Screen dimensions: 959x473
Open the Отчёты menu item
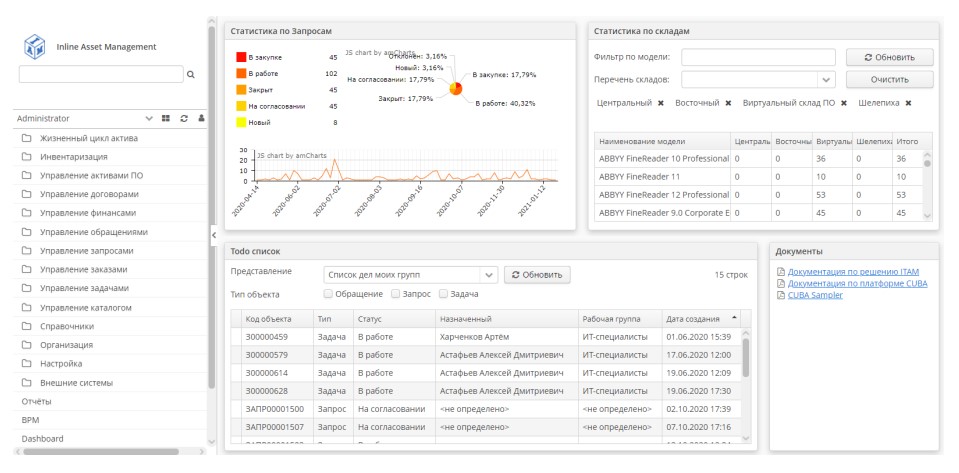click(x=109, y=401)
